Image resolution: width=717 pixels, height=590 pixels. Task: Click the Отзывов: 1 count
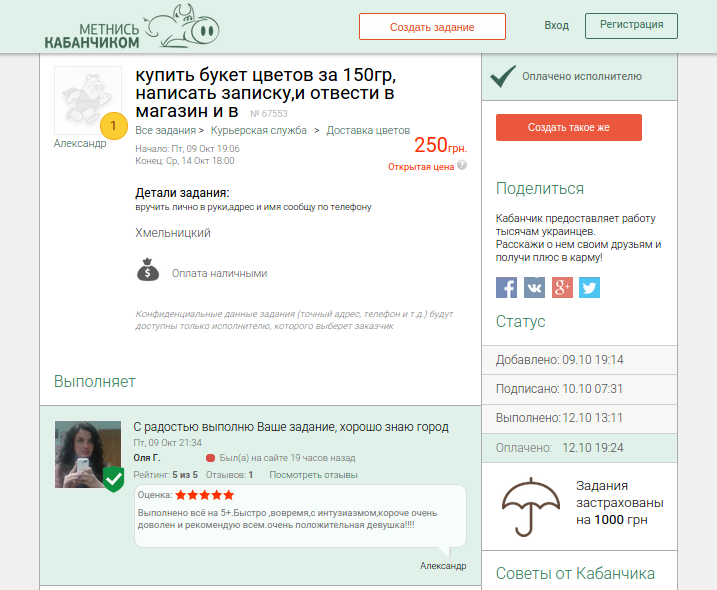tap(229, 475)
